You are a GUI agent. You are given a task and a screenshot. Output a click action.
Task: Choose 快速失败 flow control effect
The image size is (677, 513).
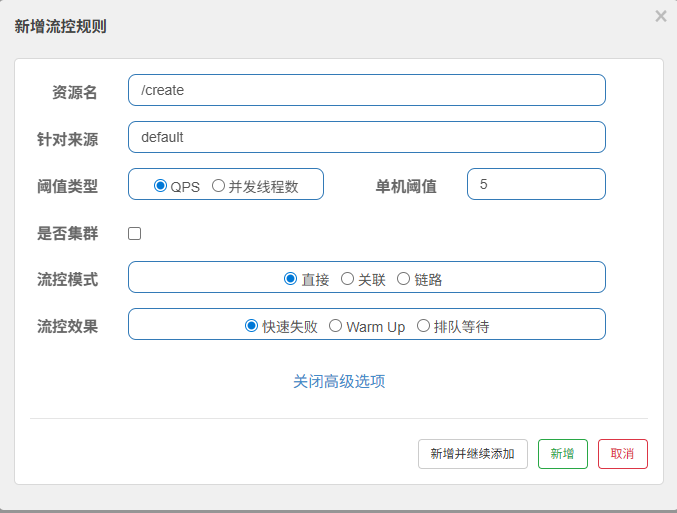pos(251,326)
